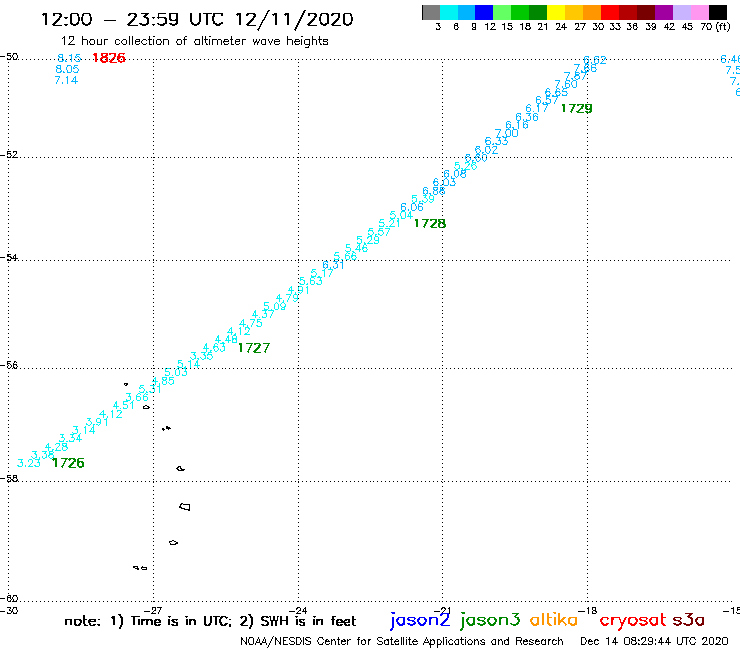
Task: Click the note 'Time is in UTC'
Action: click(x=181, y=621)
